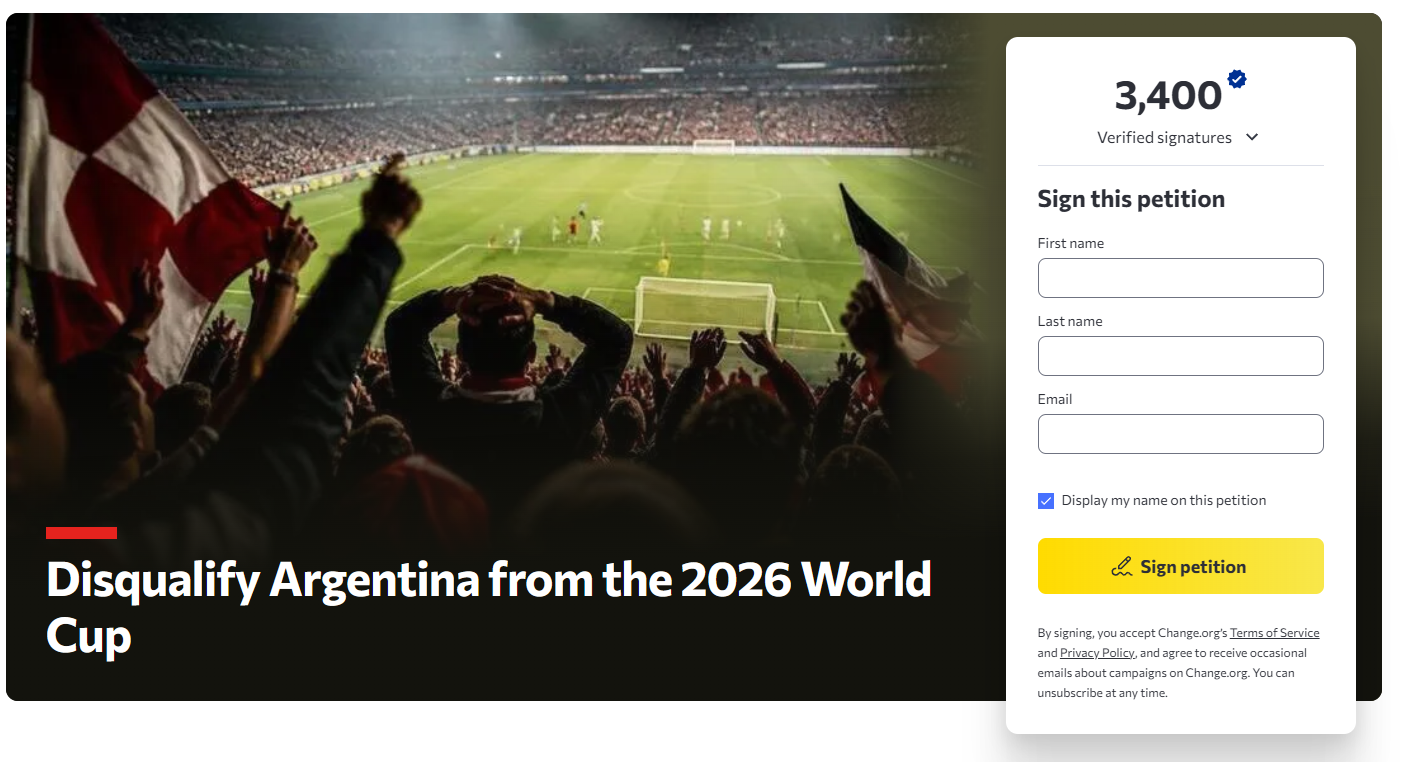Click the 'Display my name on this petition' label

click(x=1164, y=500)
